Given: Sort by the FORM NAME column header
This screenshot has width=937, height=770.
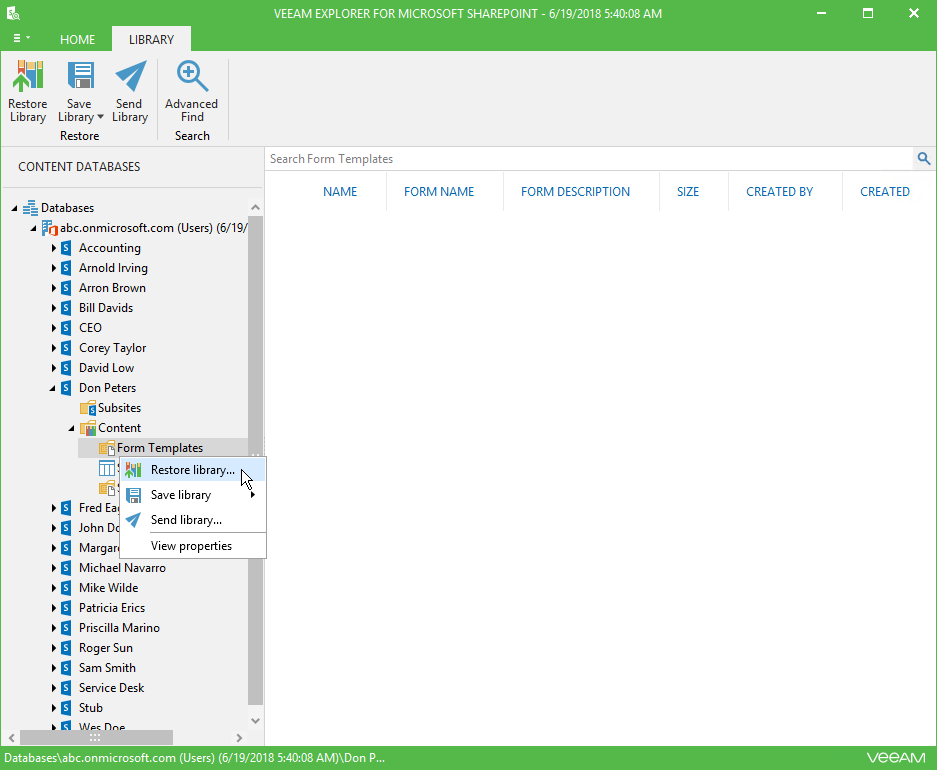Looking at the screenshot, I should click(x=439, y=192).
